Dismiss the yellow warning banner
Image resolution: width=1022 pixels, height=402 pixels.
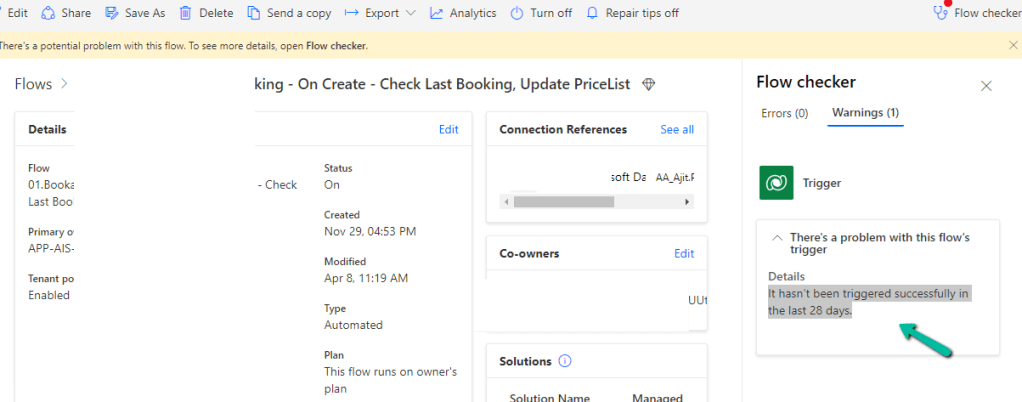point(1013,45)
